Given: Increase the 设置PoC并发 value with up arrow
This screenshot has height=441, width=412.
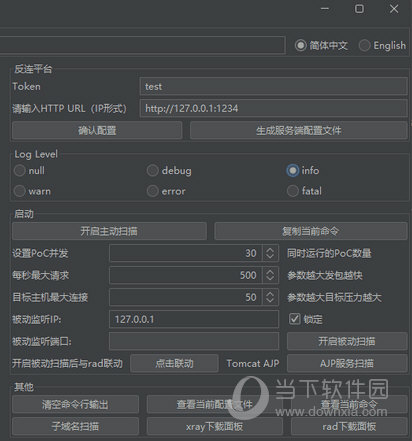Looking at the screenshot, I should [x=270, y=250].
